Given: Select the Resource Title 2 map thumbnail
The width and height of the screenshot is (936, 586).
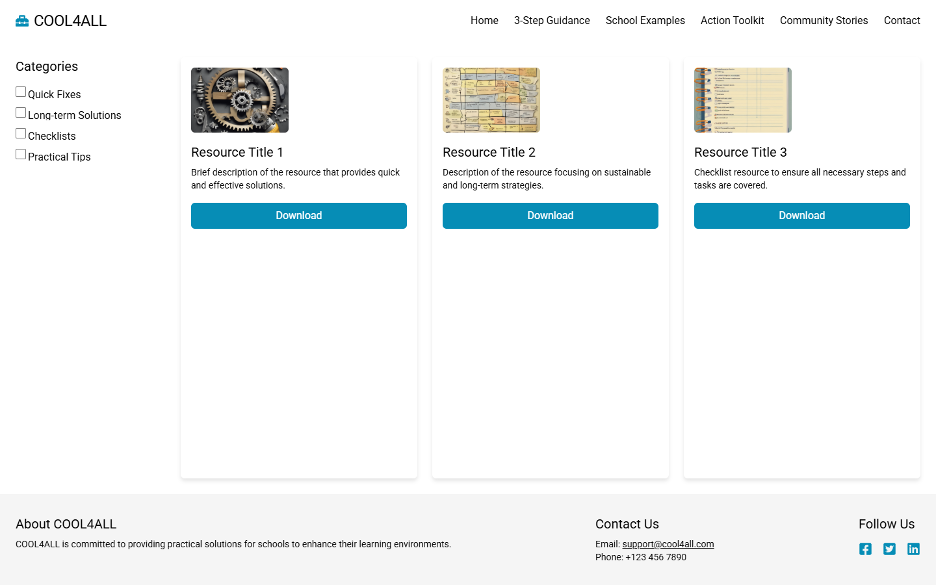Looking at the screenshot, I should 491,100.
